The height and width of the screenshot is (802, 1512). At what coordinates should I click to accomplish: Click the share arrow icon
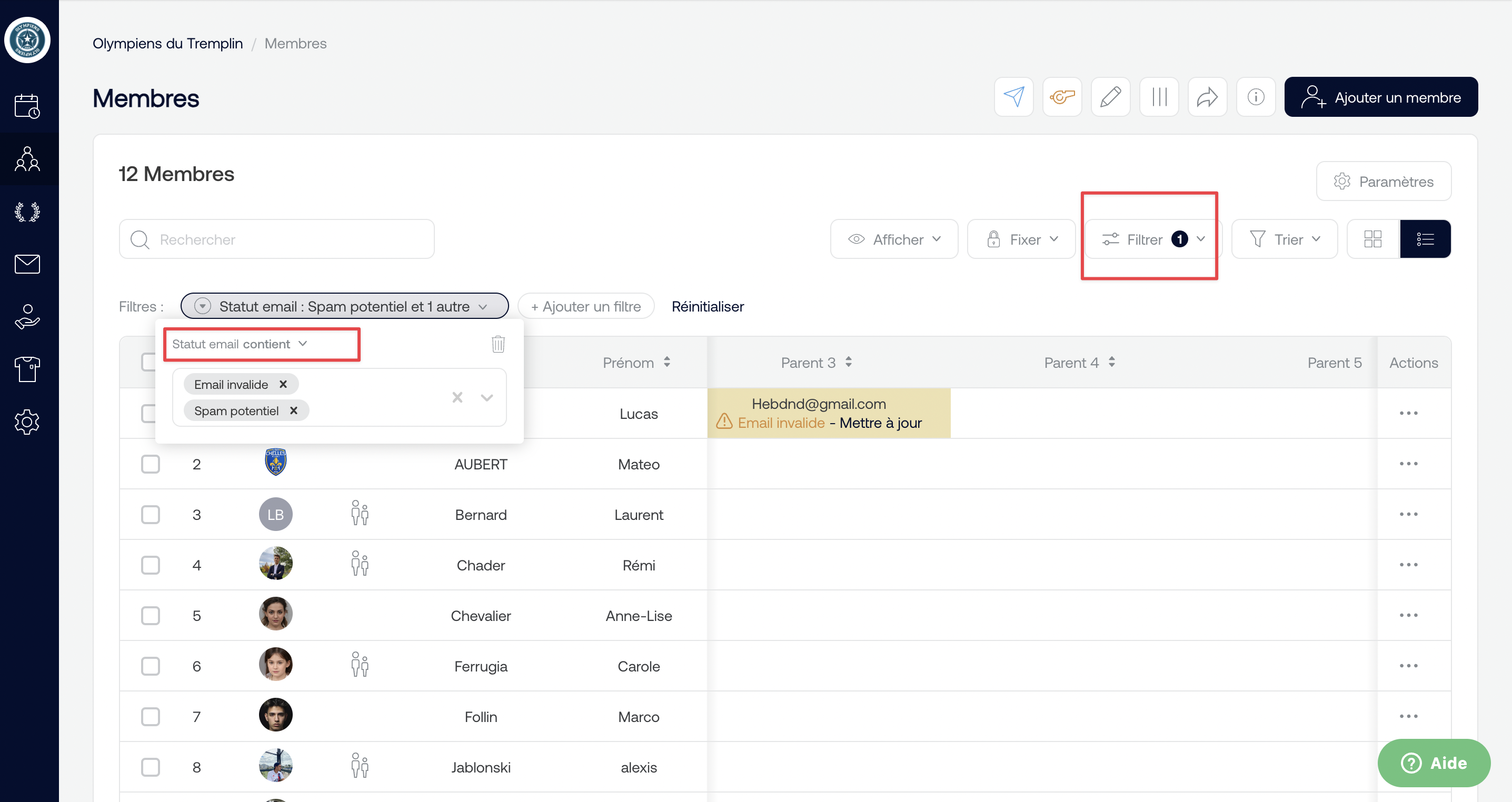pyautogui.click(x=1207, y=97)
